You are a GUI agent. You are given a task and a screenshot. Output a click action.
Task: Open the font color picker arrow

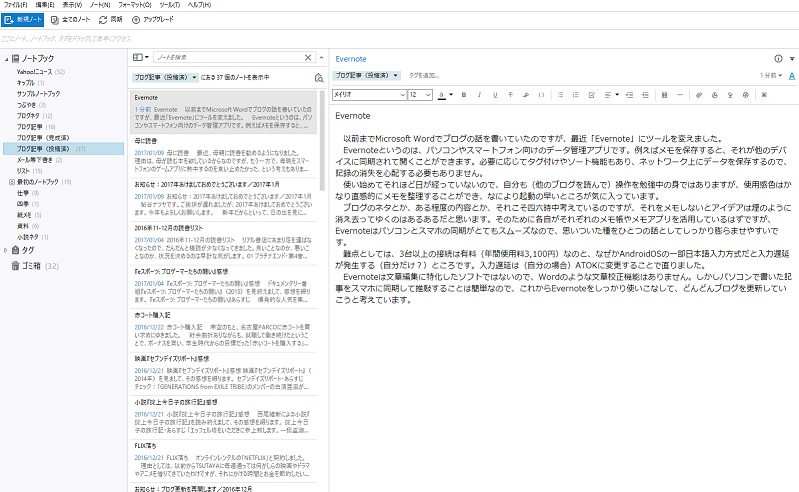point(451,95)
